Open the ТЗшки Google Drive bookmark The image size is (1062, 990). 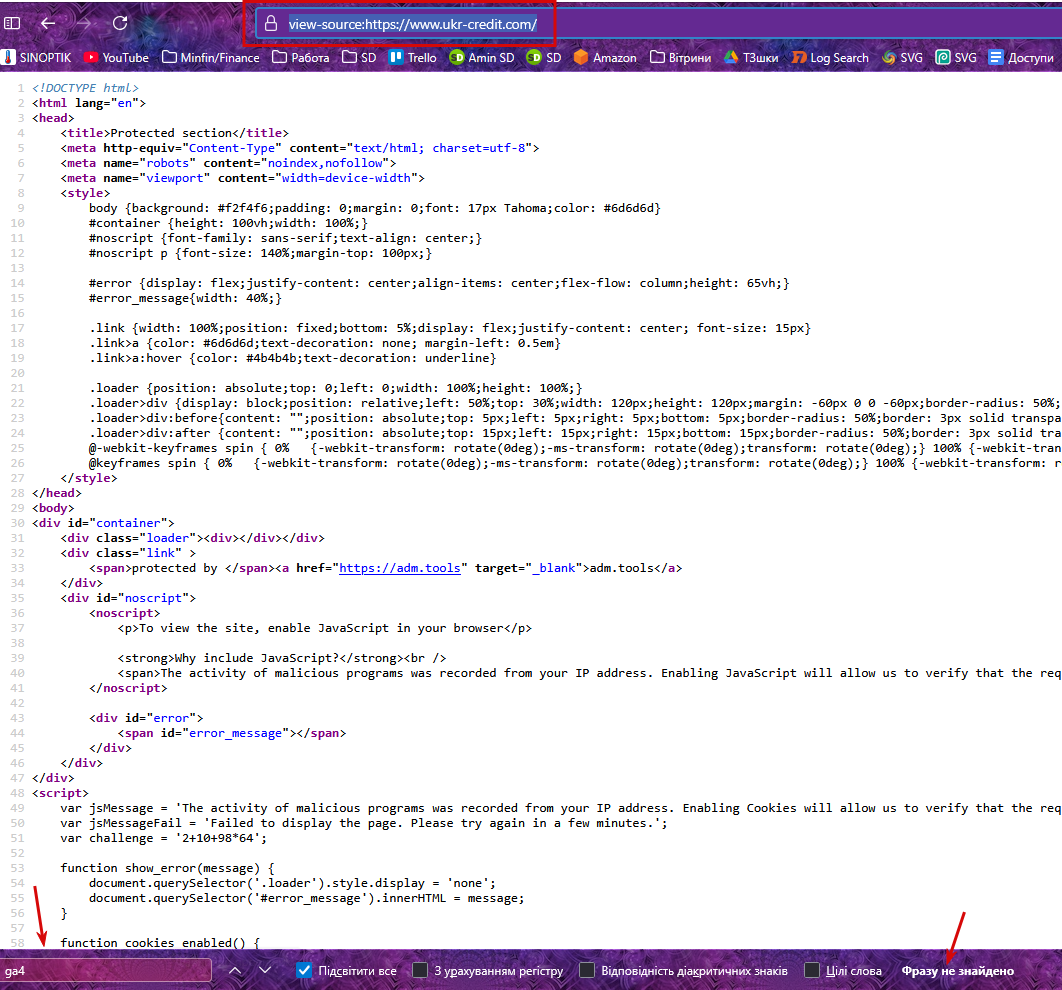(751, 58)
